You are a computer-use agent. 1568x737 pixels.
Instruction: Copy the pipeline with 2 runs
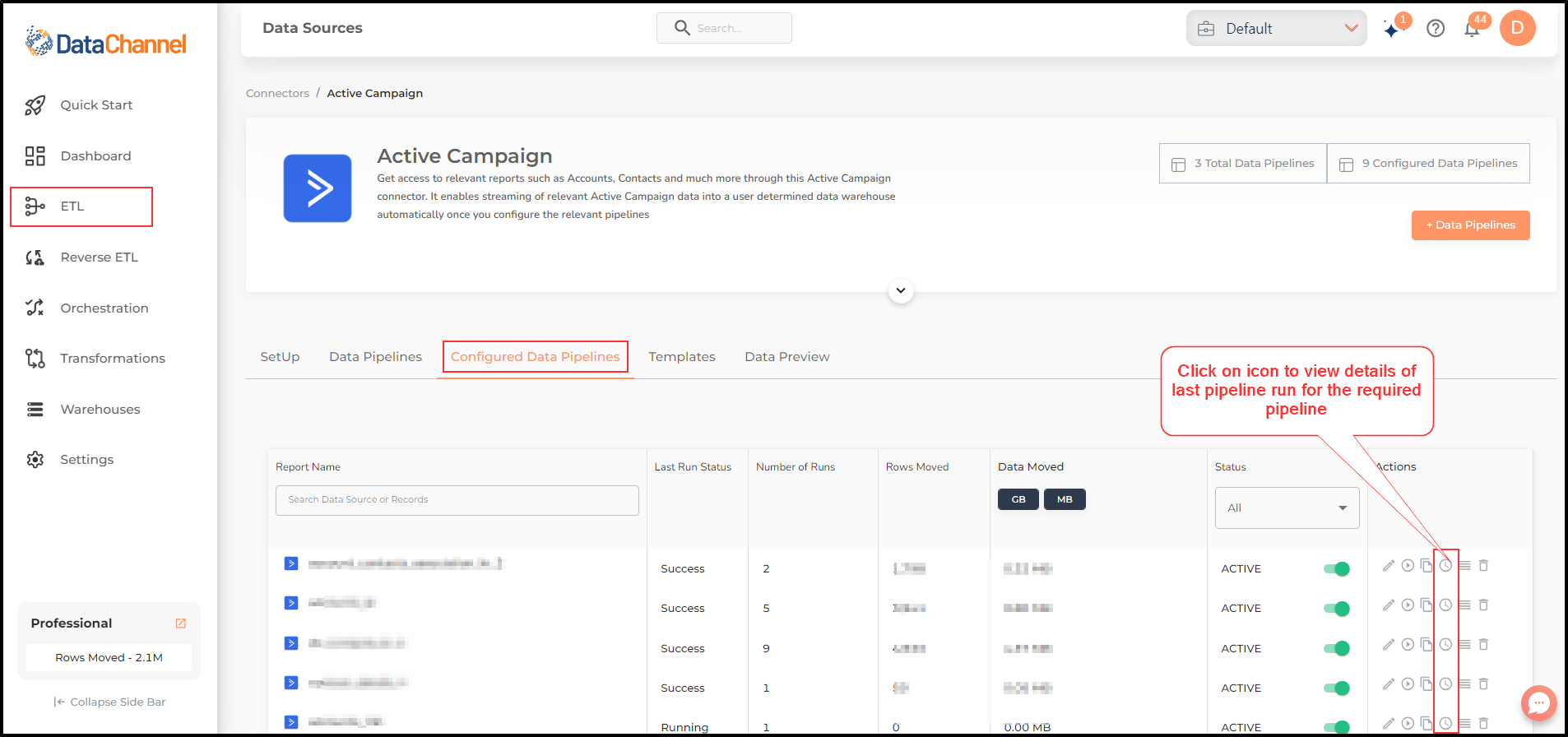coord(1427,565)
